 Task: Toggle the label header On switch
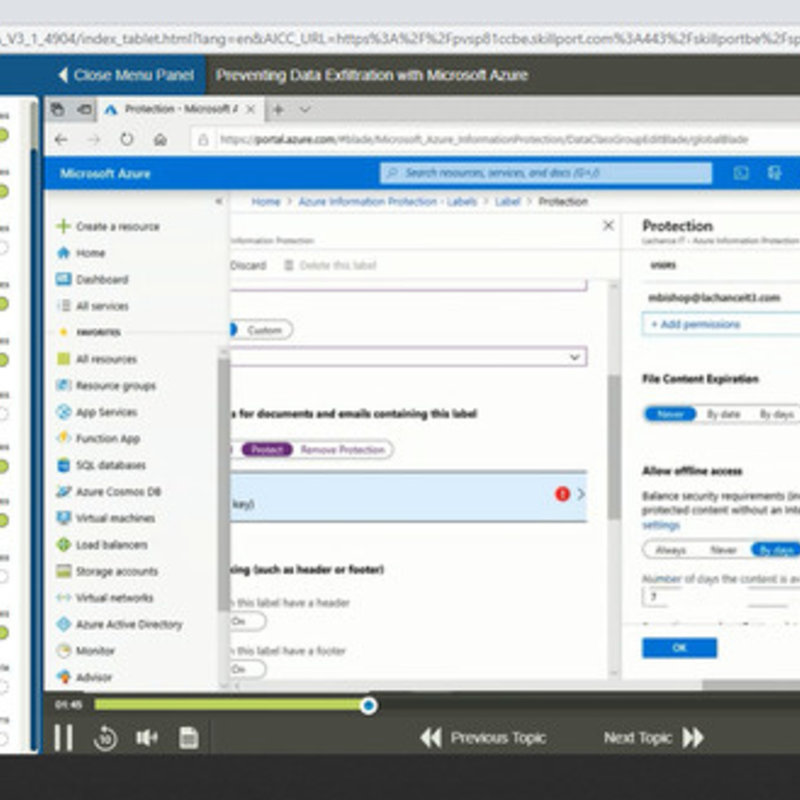click(247, 621)
